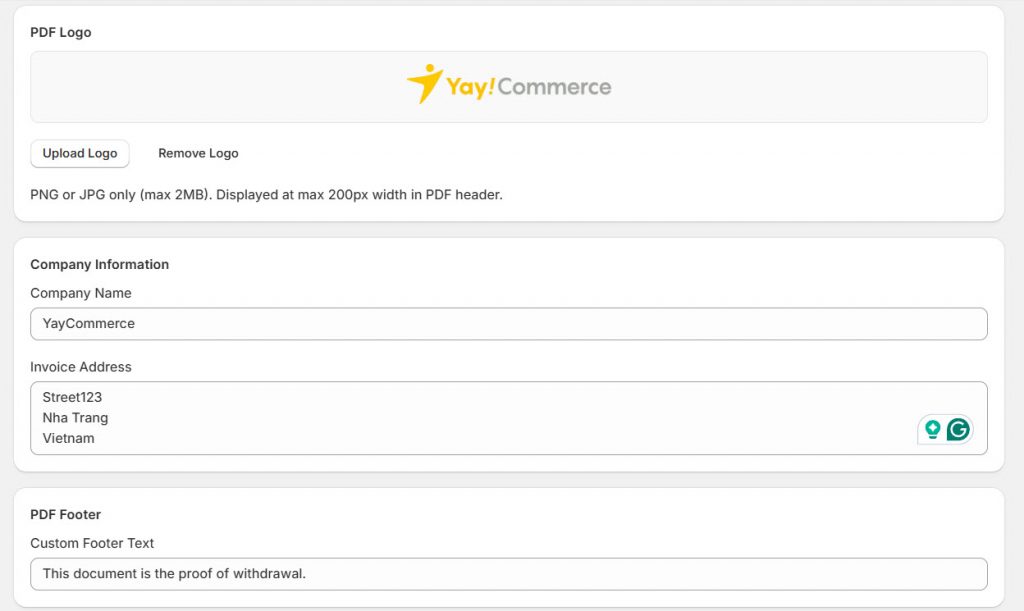Click the 'Vietnam' address line
The height and width of the screenshot is (611, 1024).
coord(69,438)
